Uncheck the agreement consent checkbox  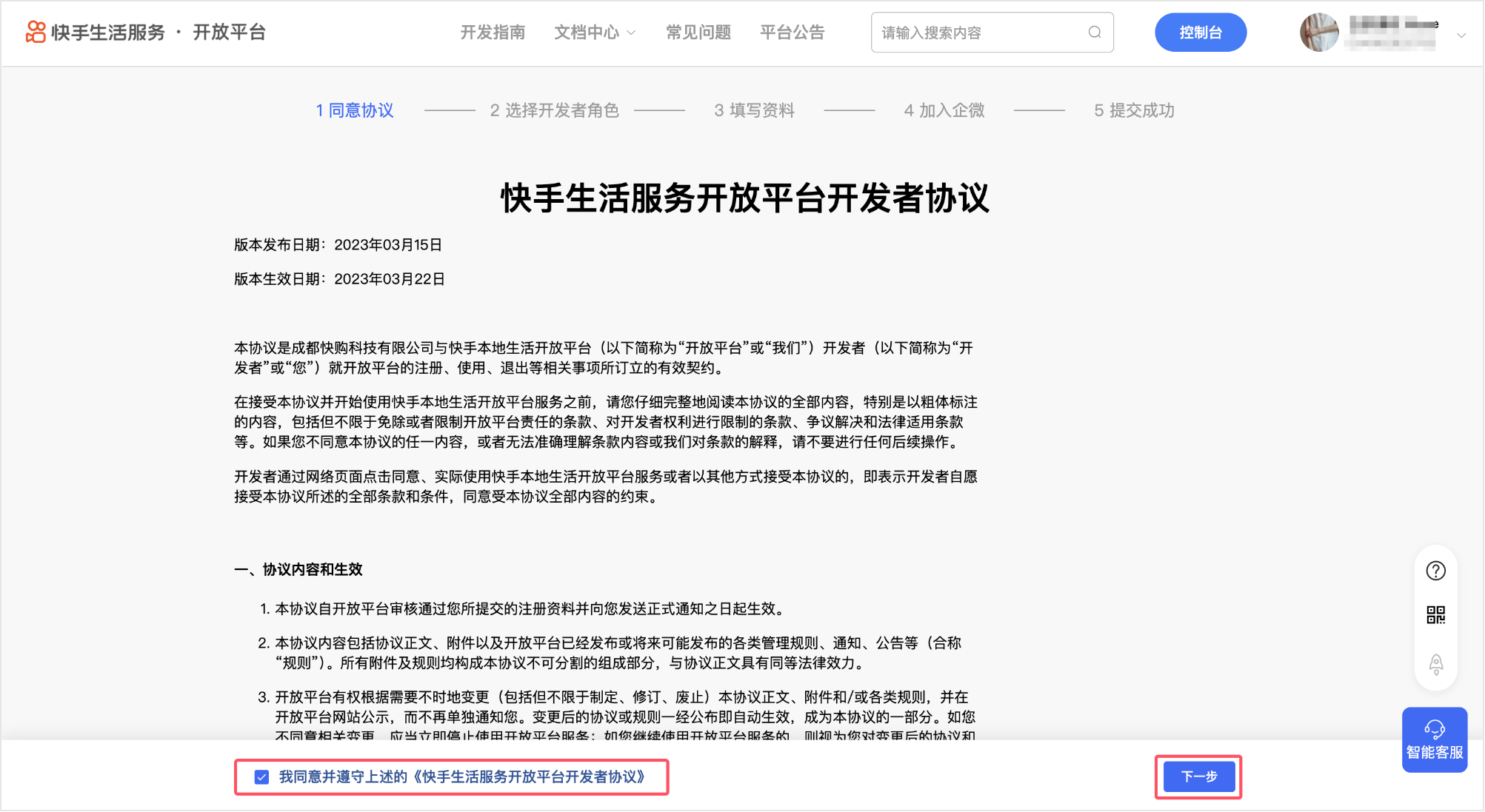coord(261,777)
